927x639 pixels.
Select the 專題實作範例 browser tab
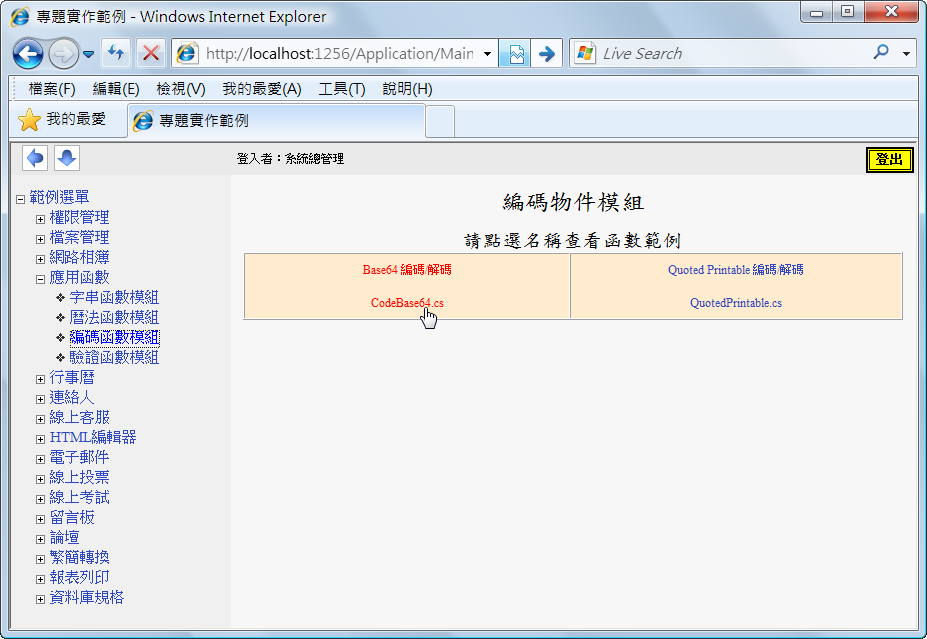[x=276, y=121]
